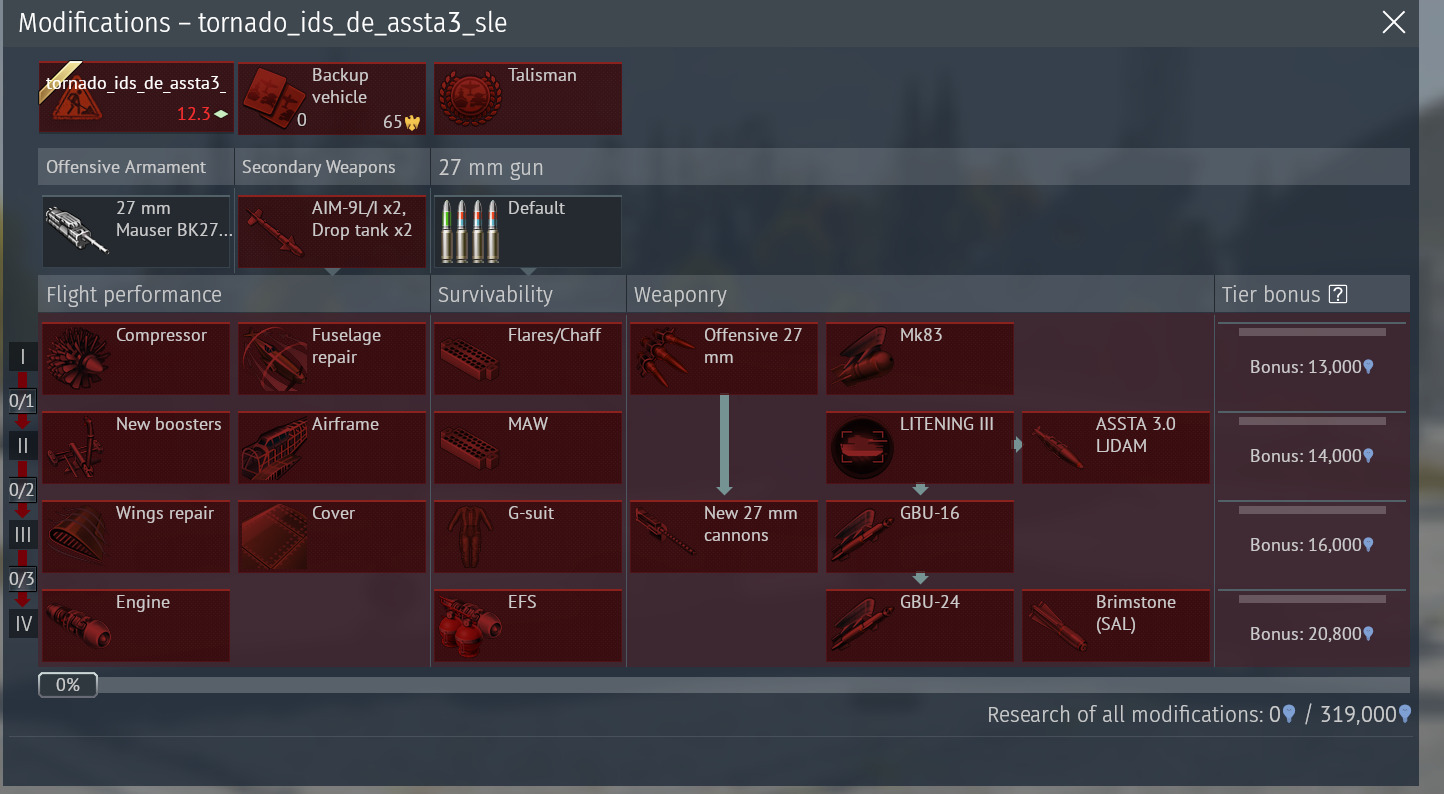
Task: Click the tornado_ids_de_assta3 vehicle tile
Action: (x=135, y=98)
